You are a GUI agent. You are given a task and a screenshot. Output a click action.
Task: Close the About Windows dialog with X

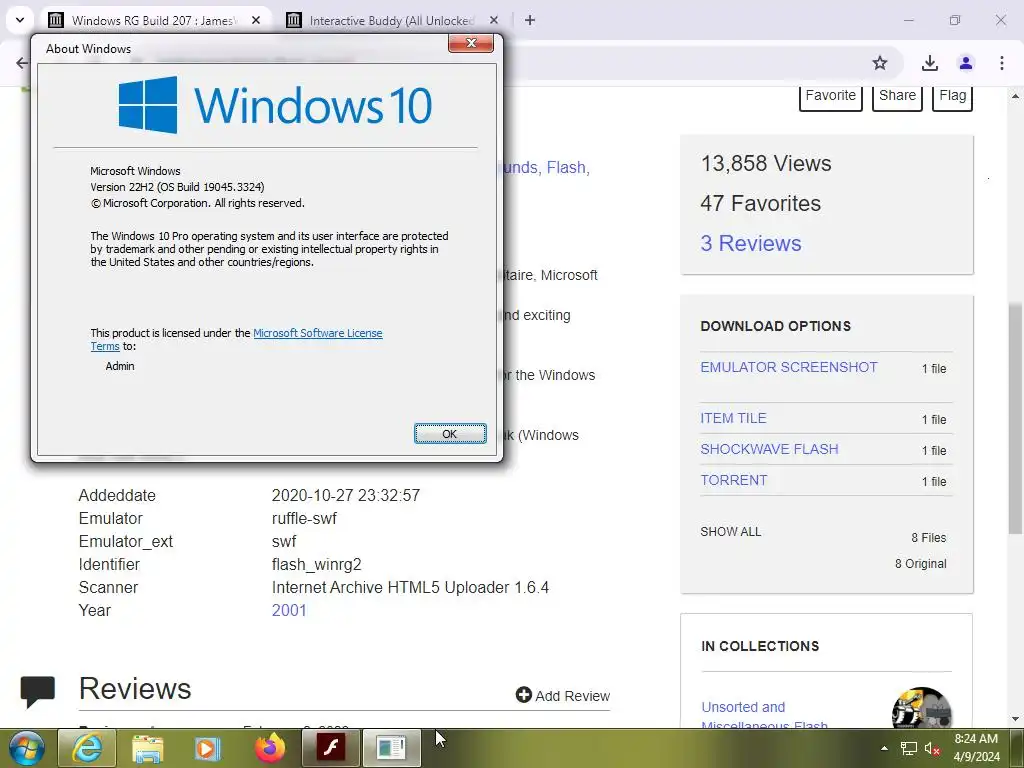point(471,43)
